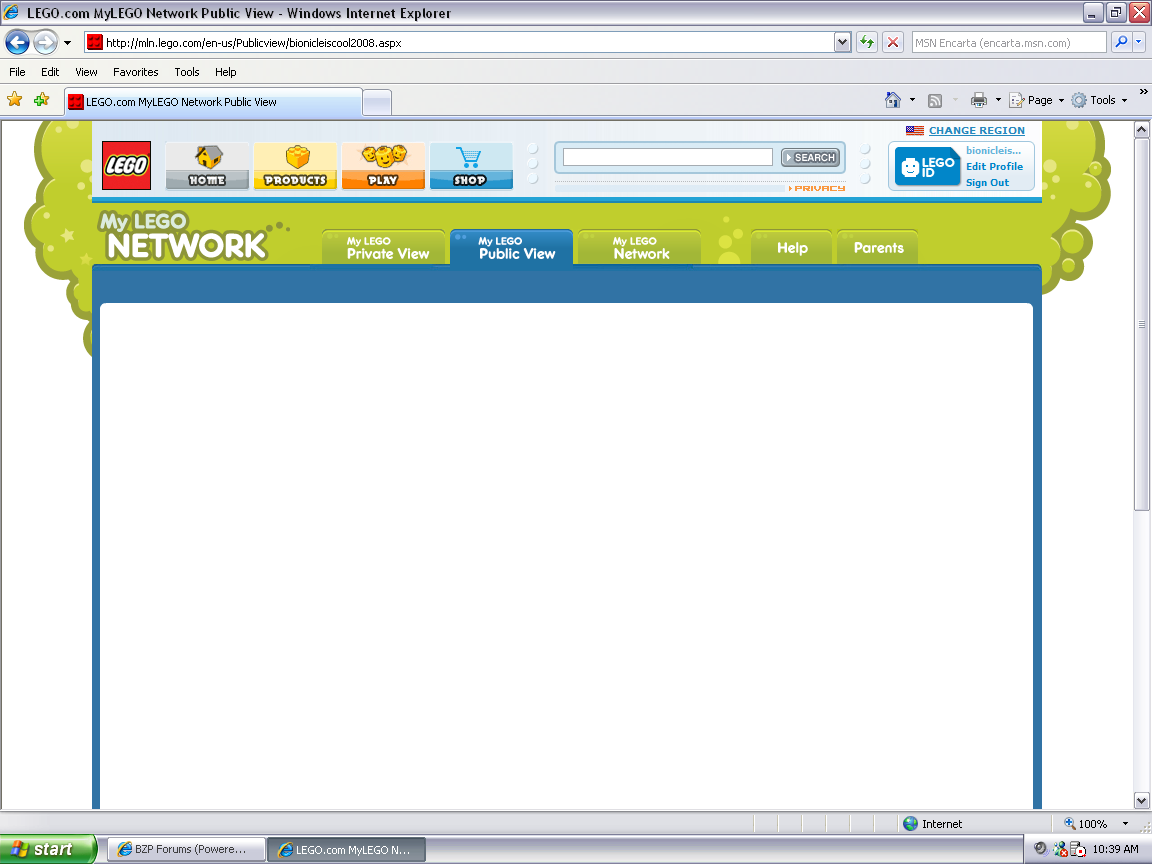Switch to My LEGO Network tab

pyautogui.click(x=639, y=248)
